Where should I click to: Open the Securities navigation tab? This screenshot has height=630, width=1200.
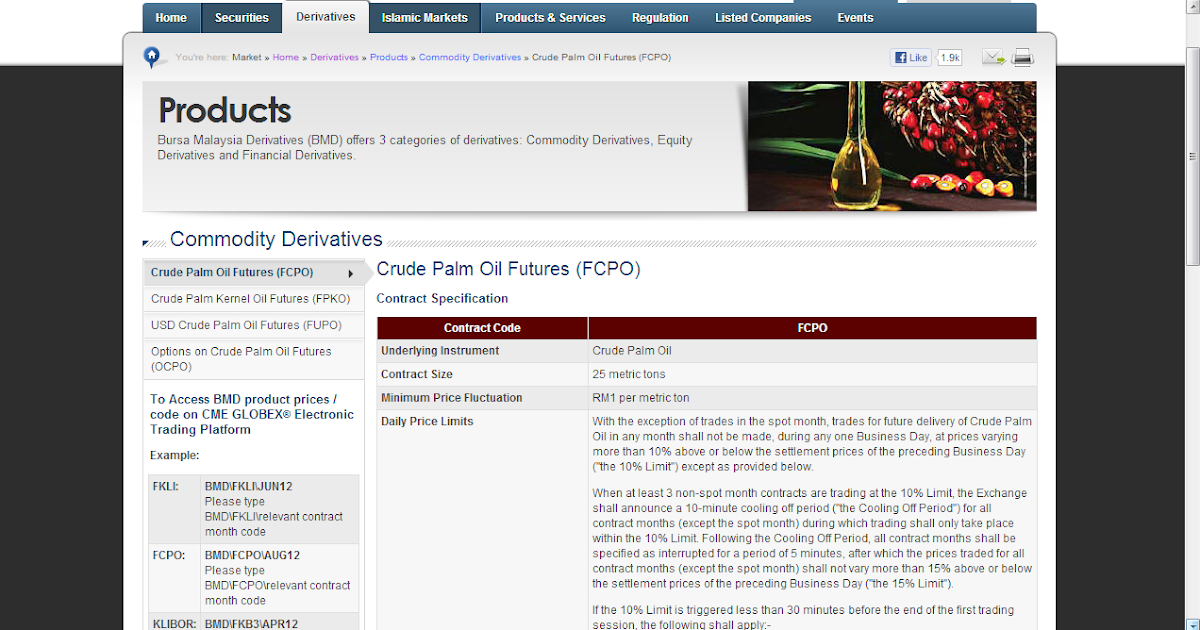pyautogui.click(x=242, y=18)
